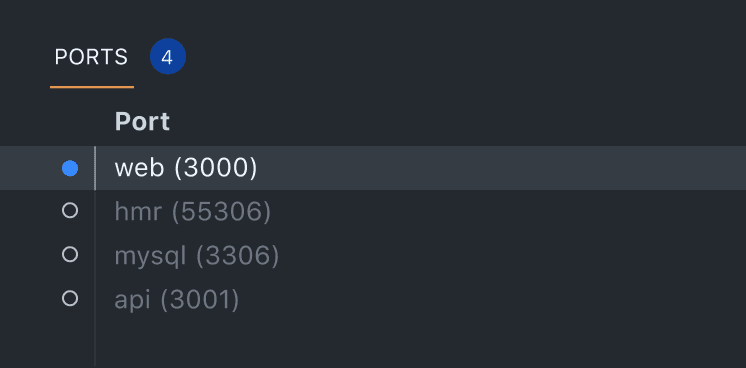Click the hollow circle icon beside hmr
The height and width of the screenshot is (368, 746).
click(x=70, y=210)
